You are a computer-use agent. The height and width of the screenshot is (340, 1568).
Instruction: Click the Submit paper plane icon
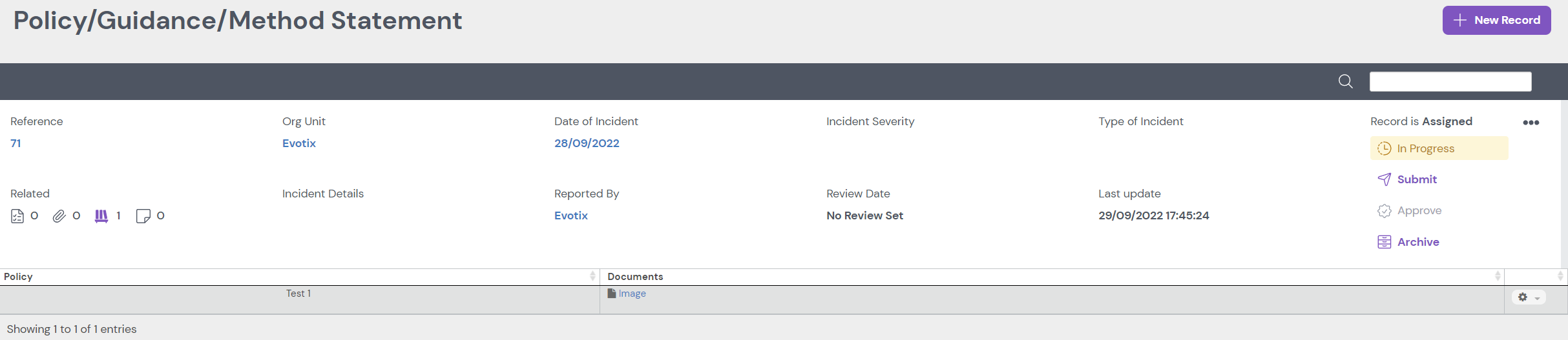(x=1384, y=179)
